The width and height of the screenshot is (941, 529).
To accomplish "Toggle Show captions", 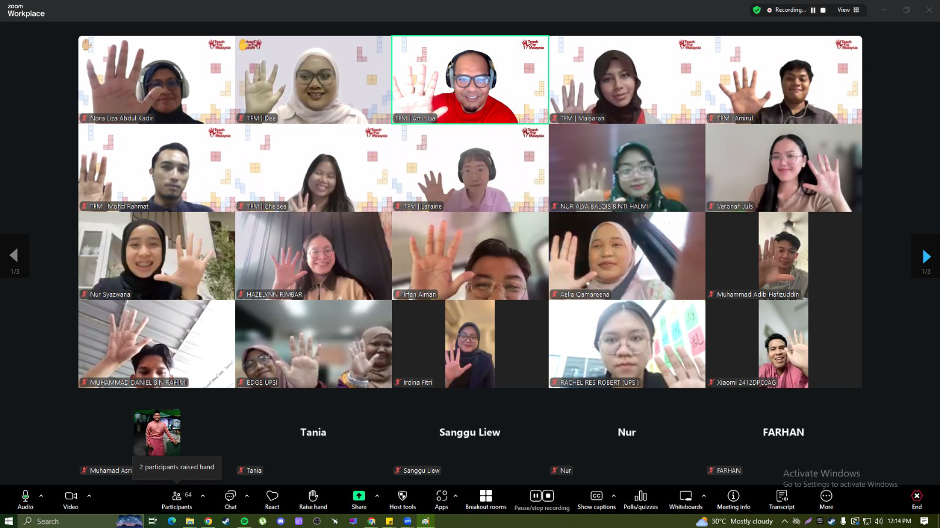I will pos(596,498).
